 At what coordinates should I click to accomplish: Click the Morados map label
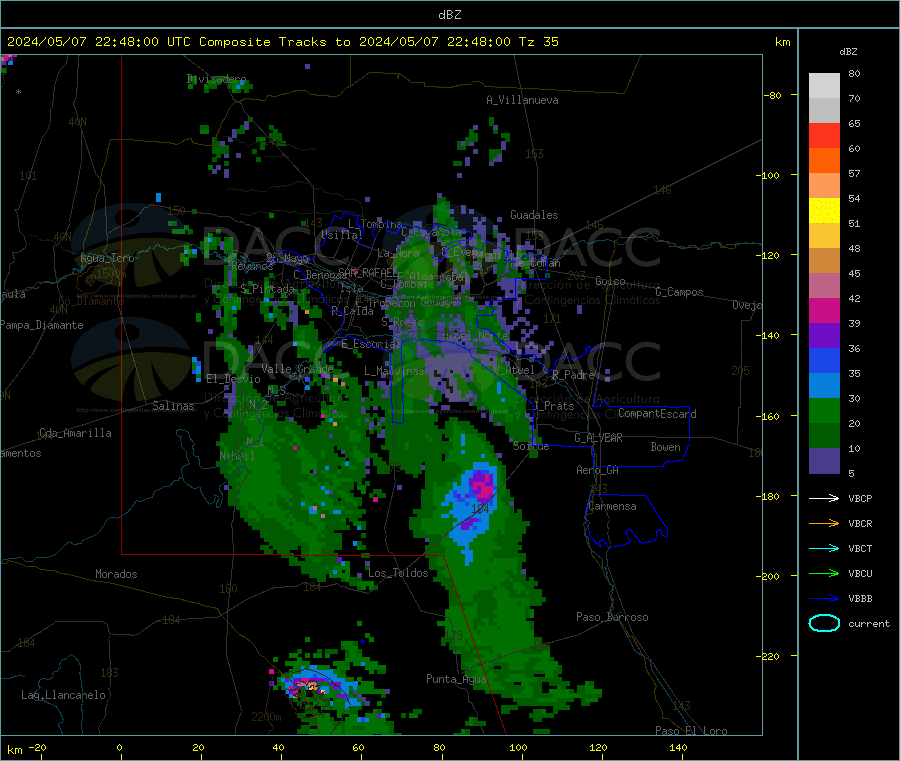[116, 574]
